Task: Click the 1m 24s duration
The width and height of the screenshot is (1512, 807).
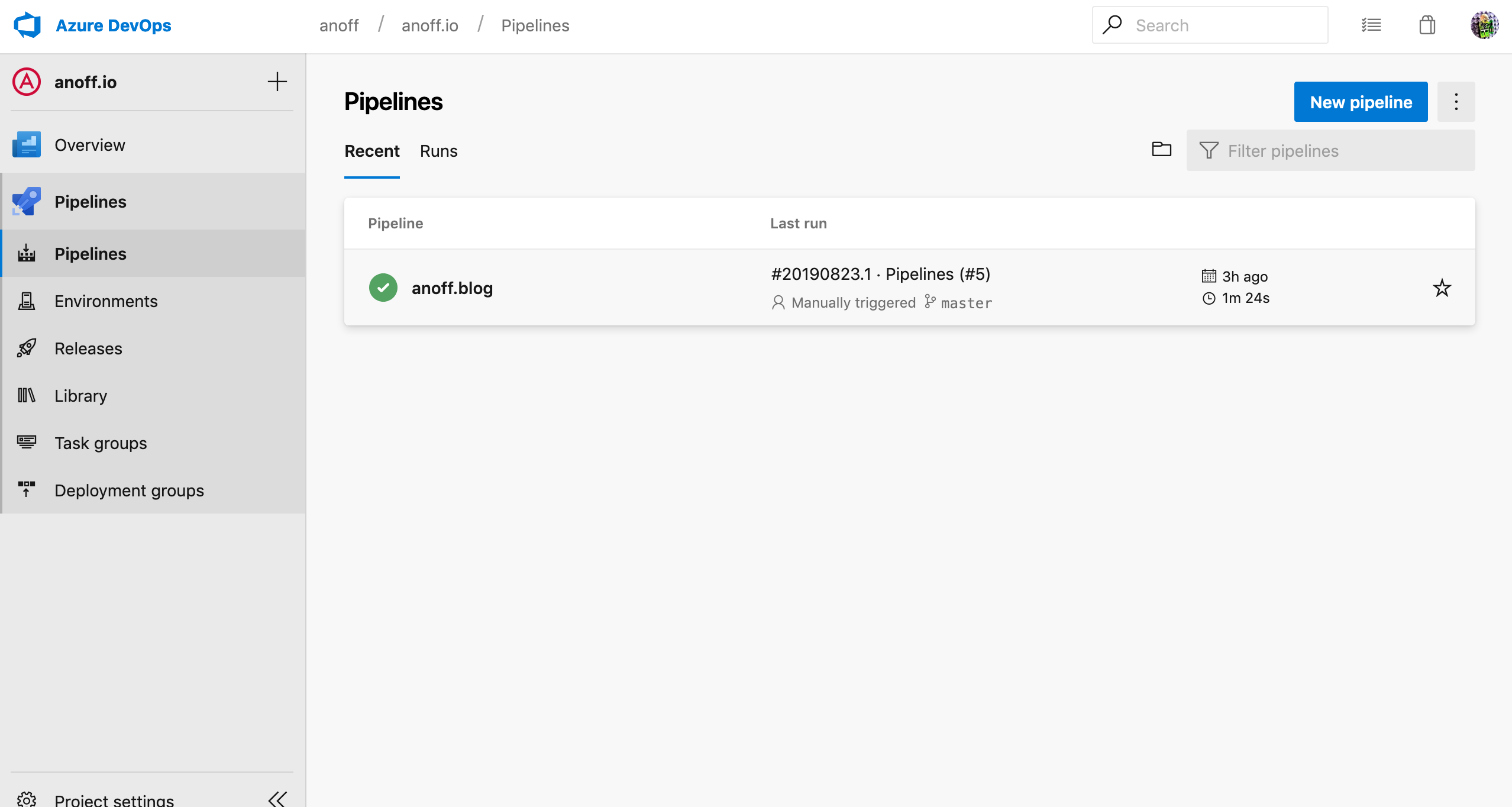Action: (1246, 298)
